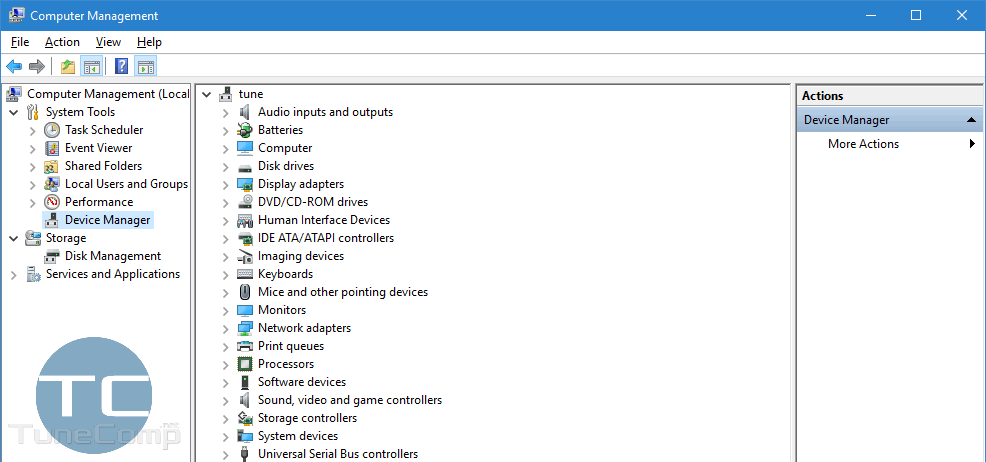This screenshot has width=986, height=462.
Task: Select the Display adapters label
Action: point(301,184)
